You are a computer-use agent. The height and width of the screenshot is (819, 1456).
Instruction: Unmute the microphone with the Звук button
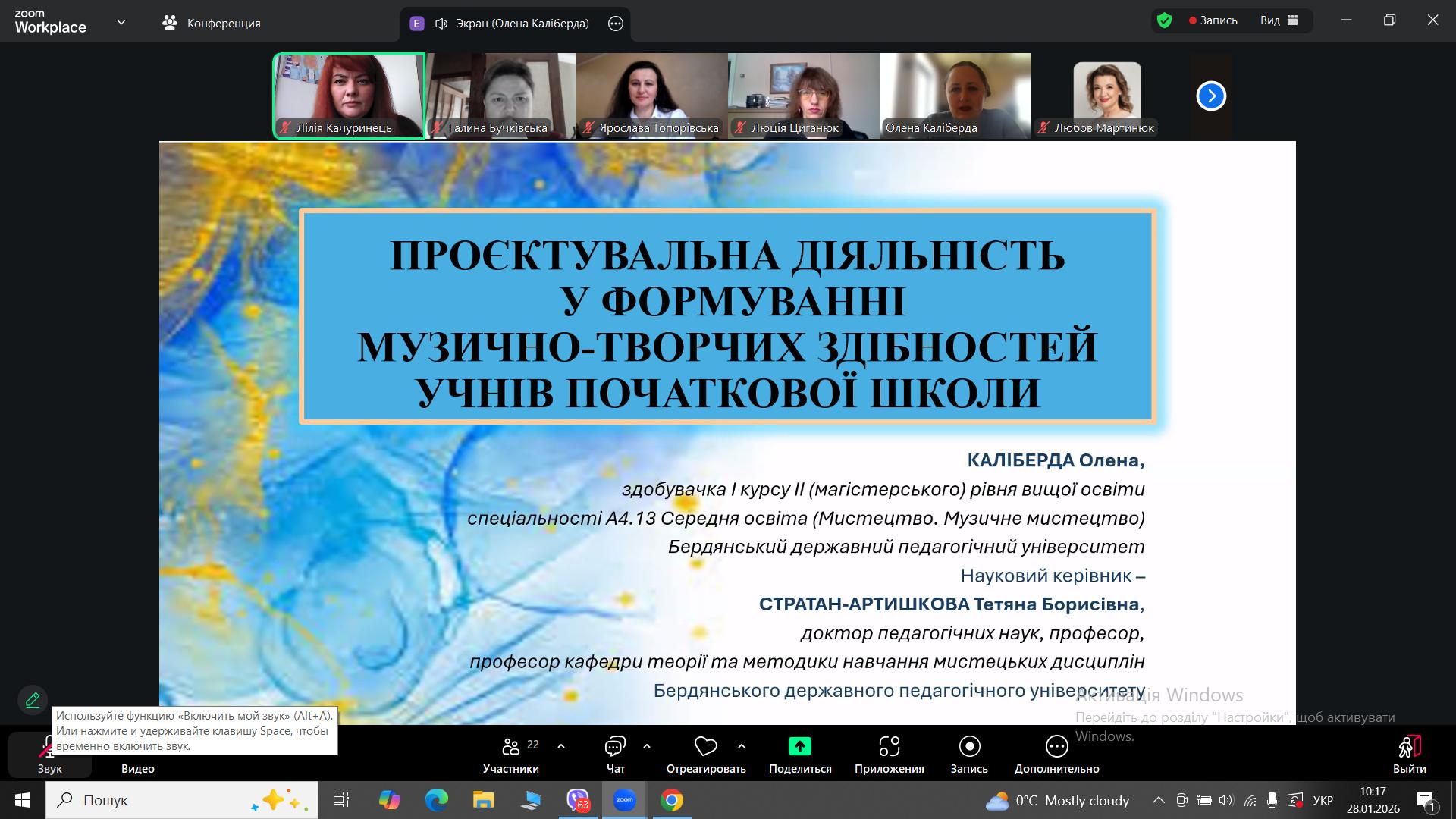point(49,755)
